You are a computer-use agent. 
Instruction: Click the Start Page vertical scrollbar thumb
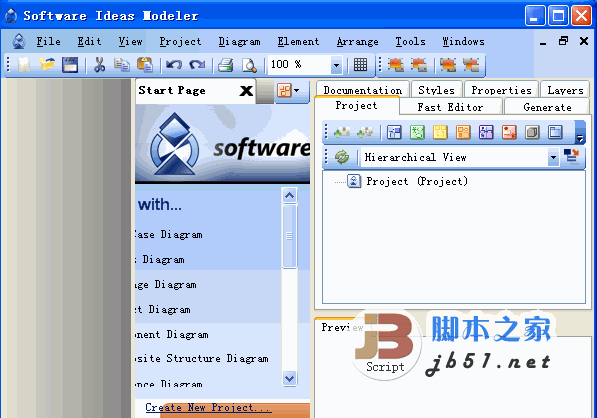coord(289,236)
